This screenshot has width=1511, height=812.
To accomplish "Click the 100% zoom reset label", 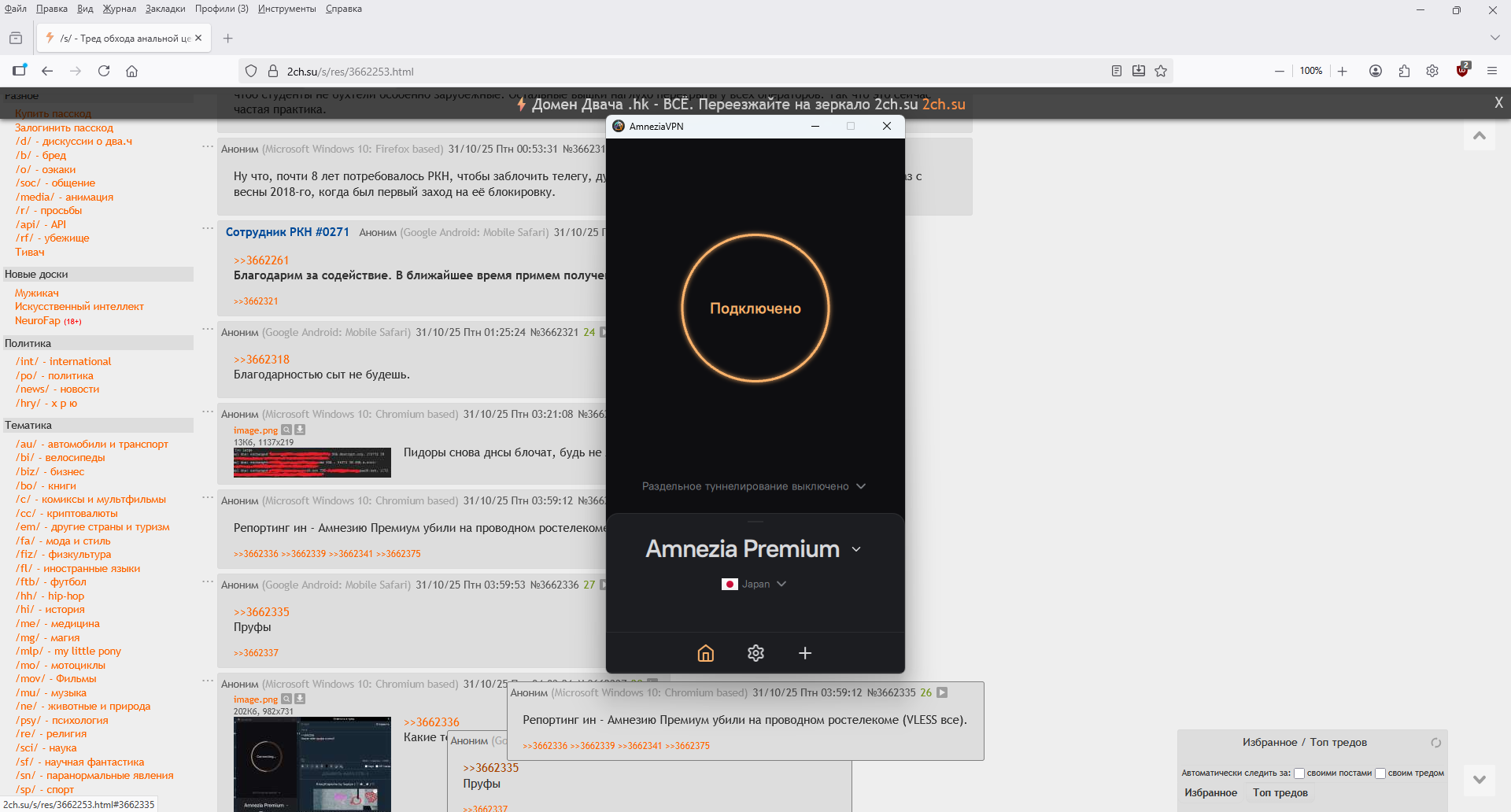I will 1311,71.
